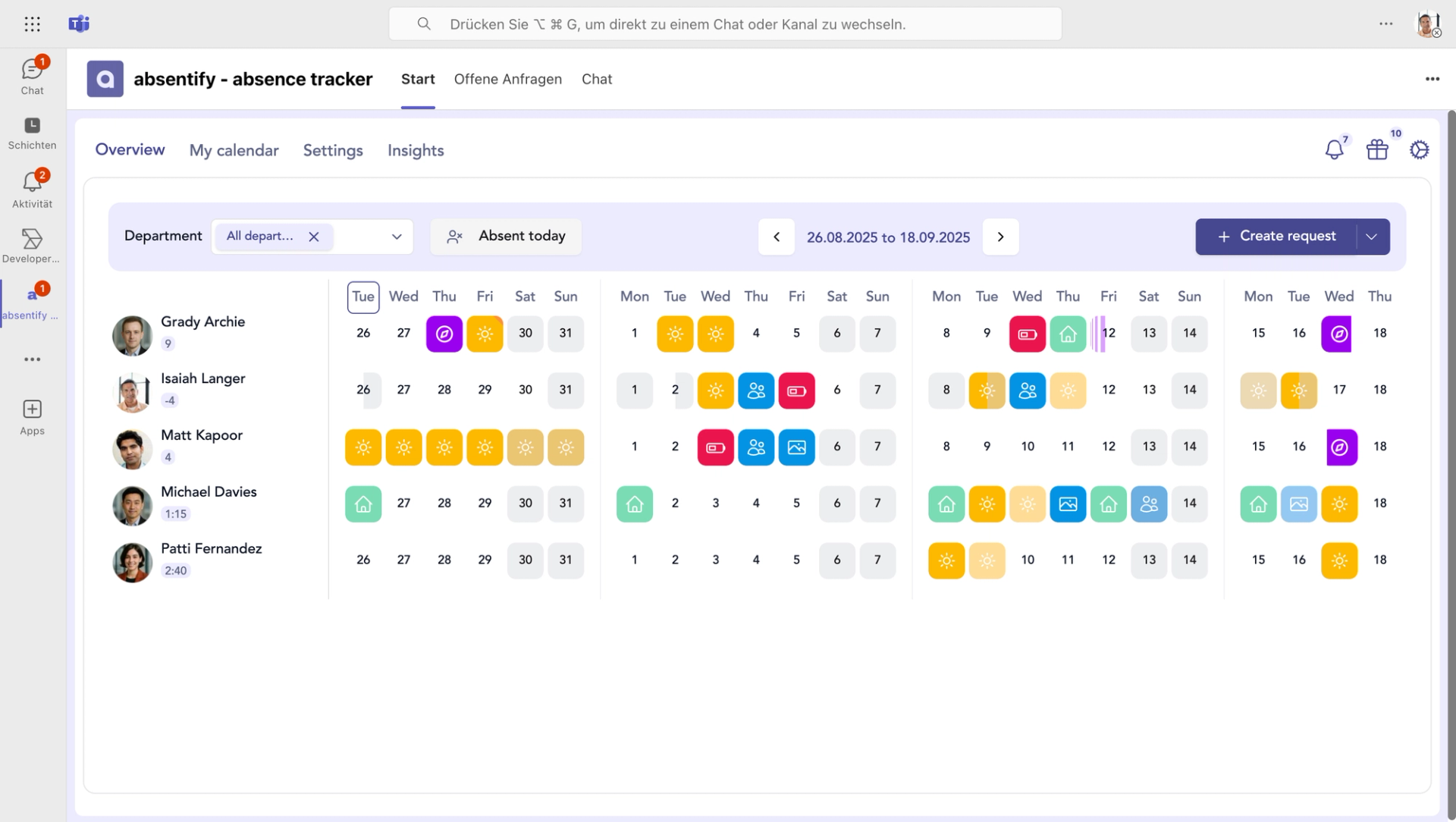The height and width of the screenshot is (822, 1456).
Task: Expand the Department dropdown
Action: click(396, 237)
